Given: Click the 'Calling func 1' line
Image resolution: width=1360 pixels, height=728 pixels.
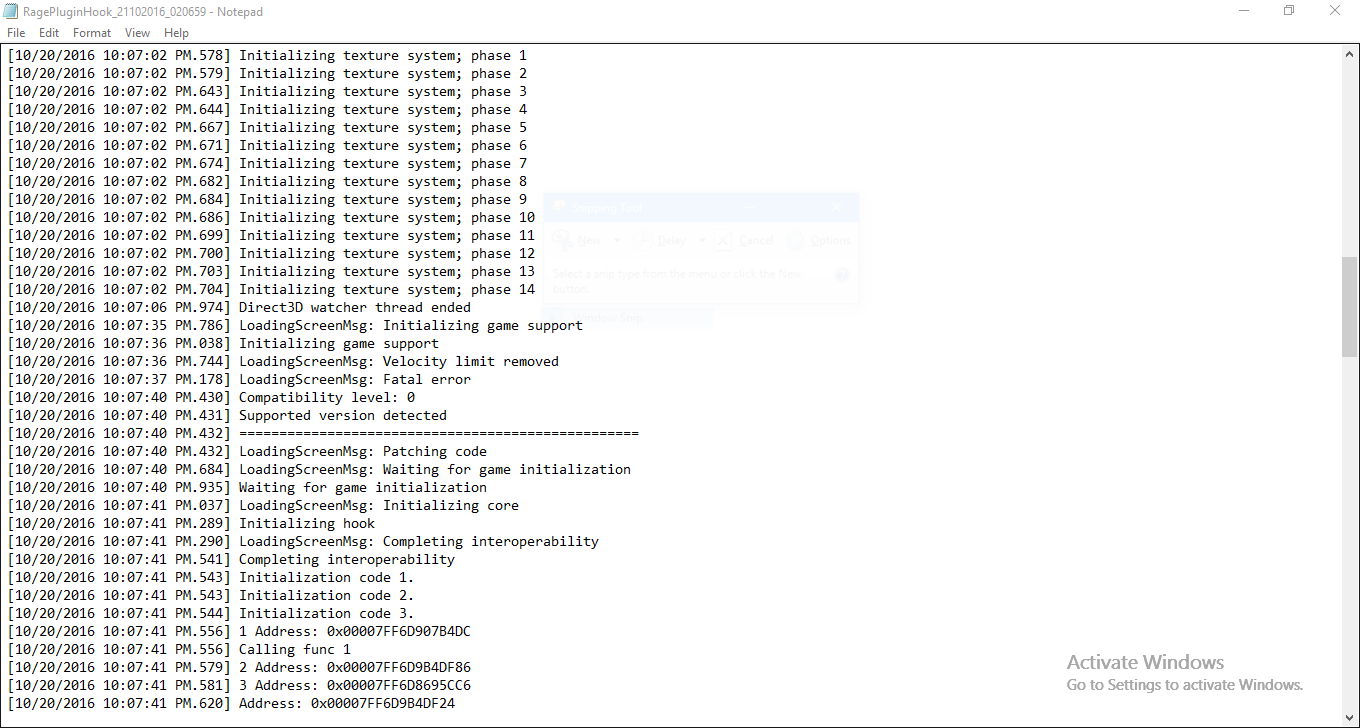Looking at the screenshot, I should (179, 650).
